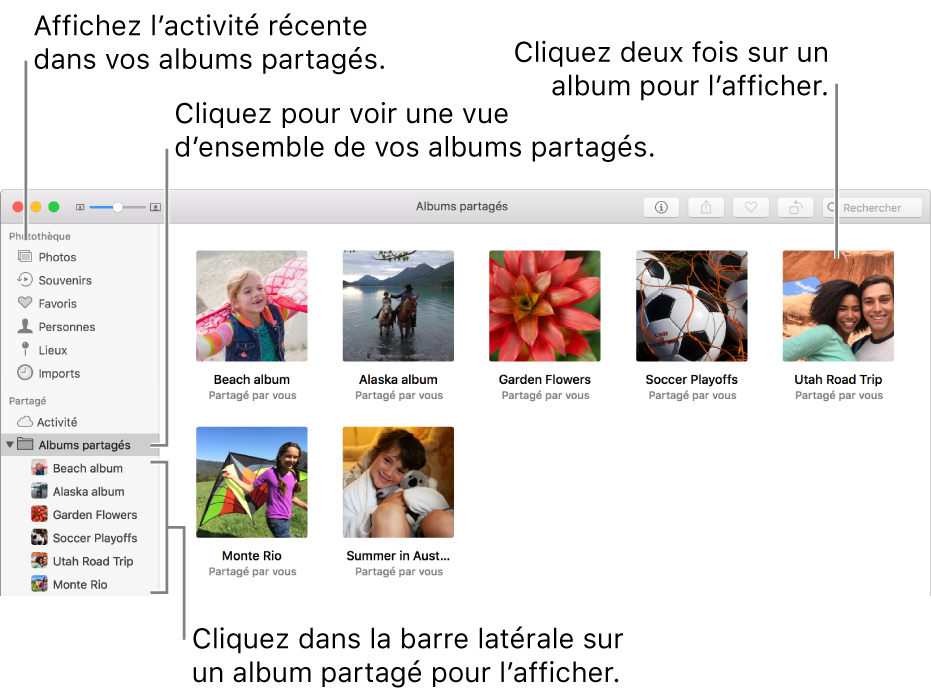Select the Monte Rio cover thumbnail

pos(252,482)
